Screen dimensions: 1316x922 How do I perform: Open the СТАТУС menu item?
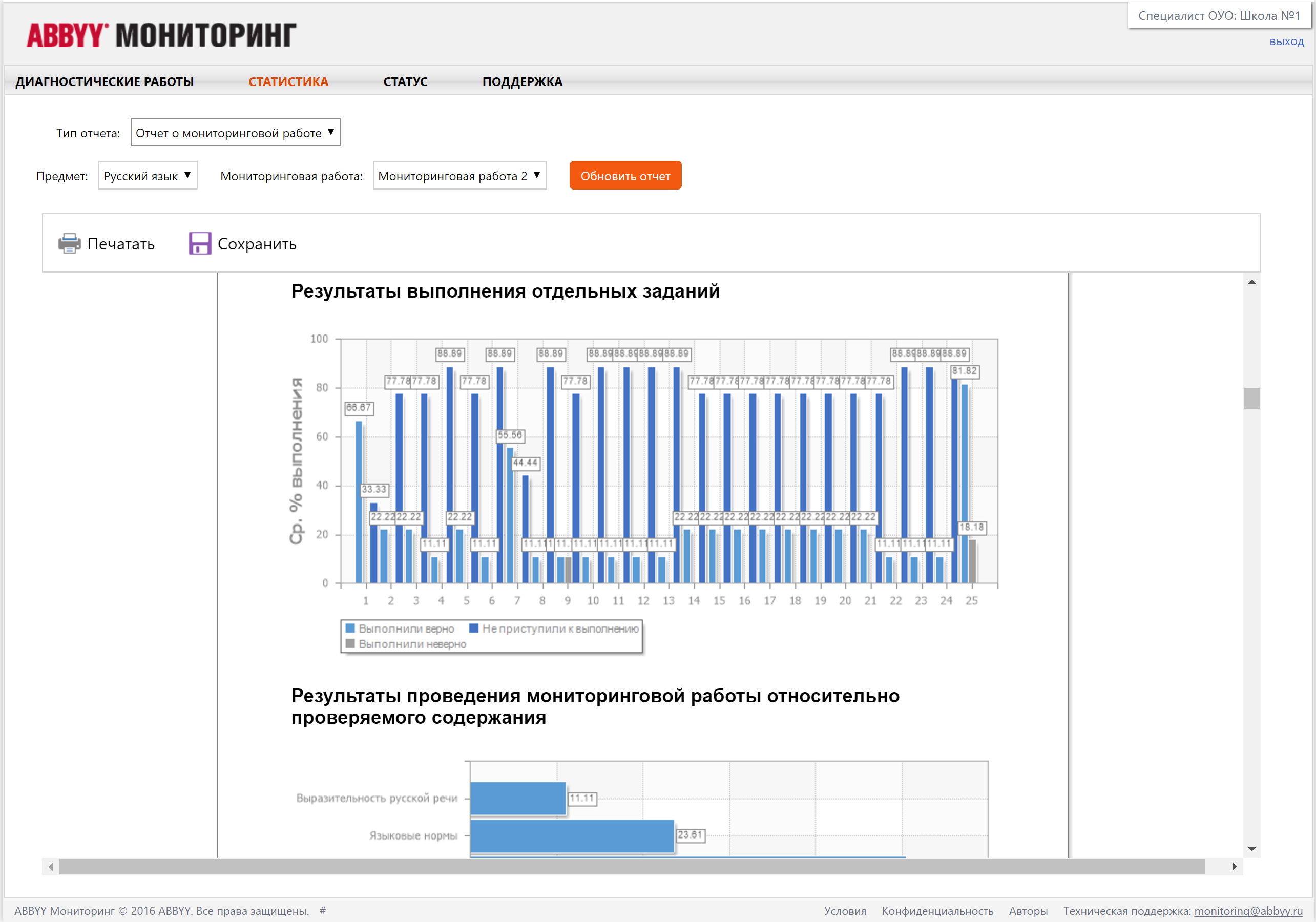(x=405, y=82)
